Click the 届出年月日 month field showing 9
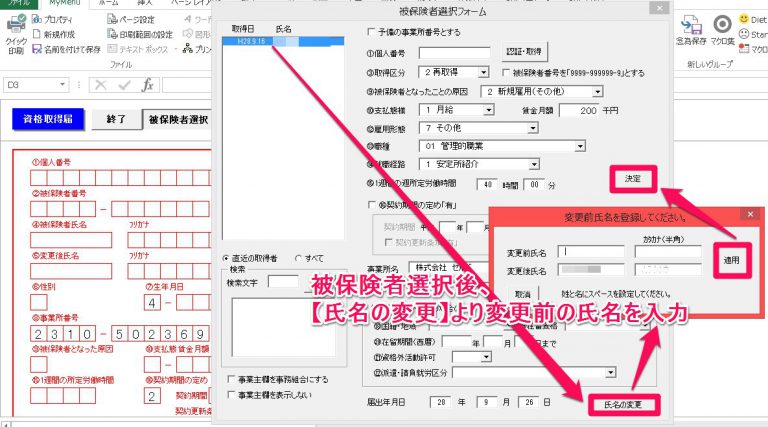The height and width of the screenshot is (427, 768). click(486, 402)
